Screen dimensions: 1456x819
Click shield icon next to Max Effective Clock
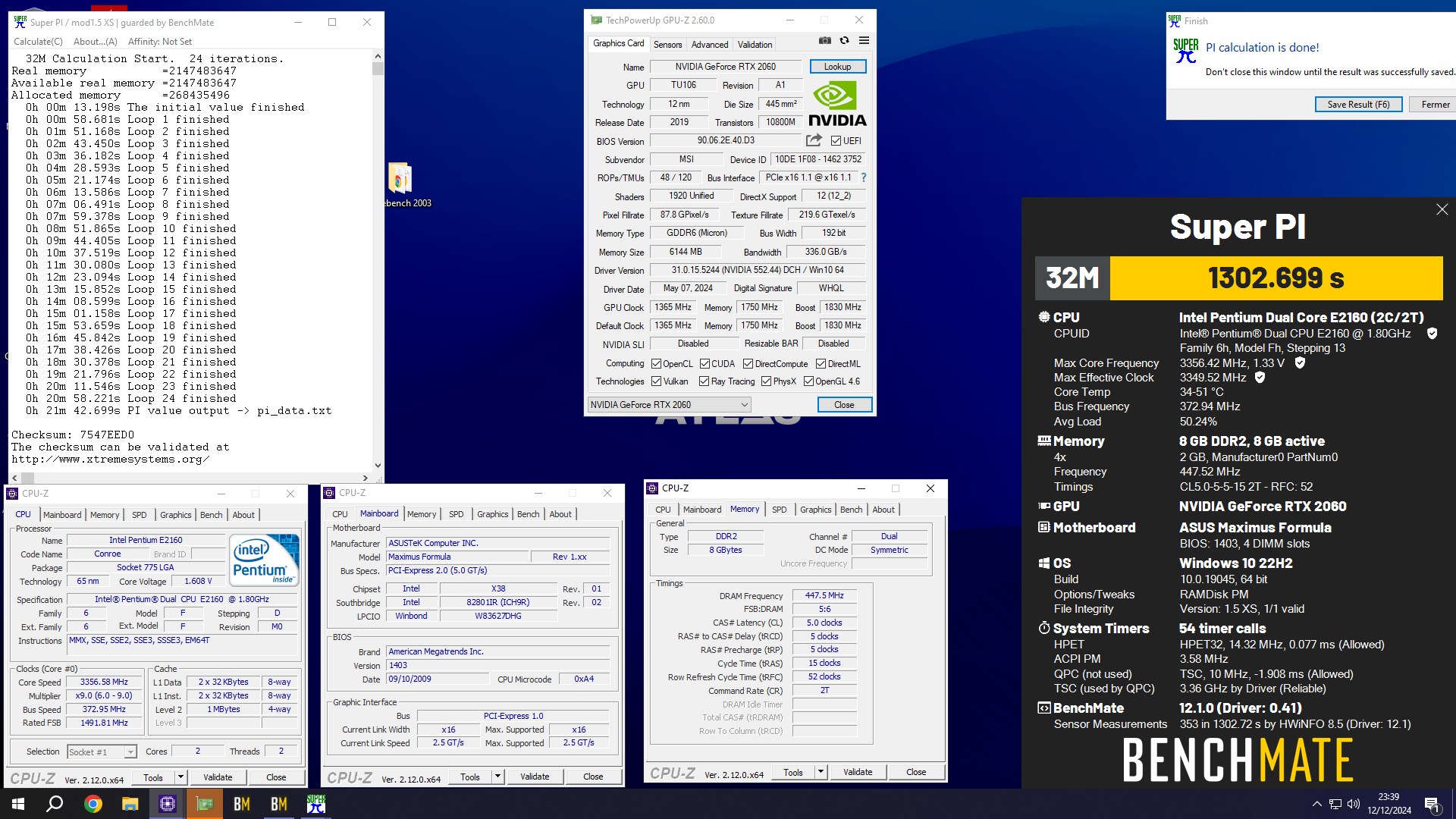(x=1260, y=378)
